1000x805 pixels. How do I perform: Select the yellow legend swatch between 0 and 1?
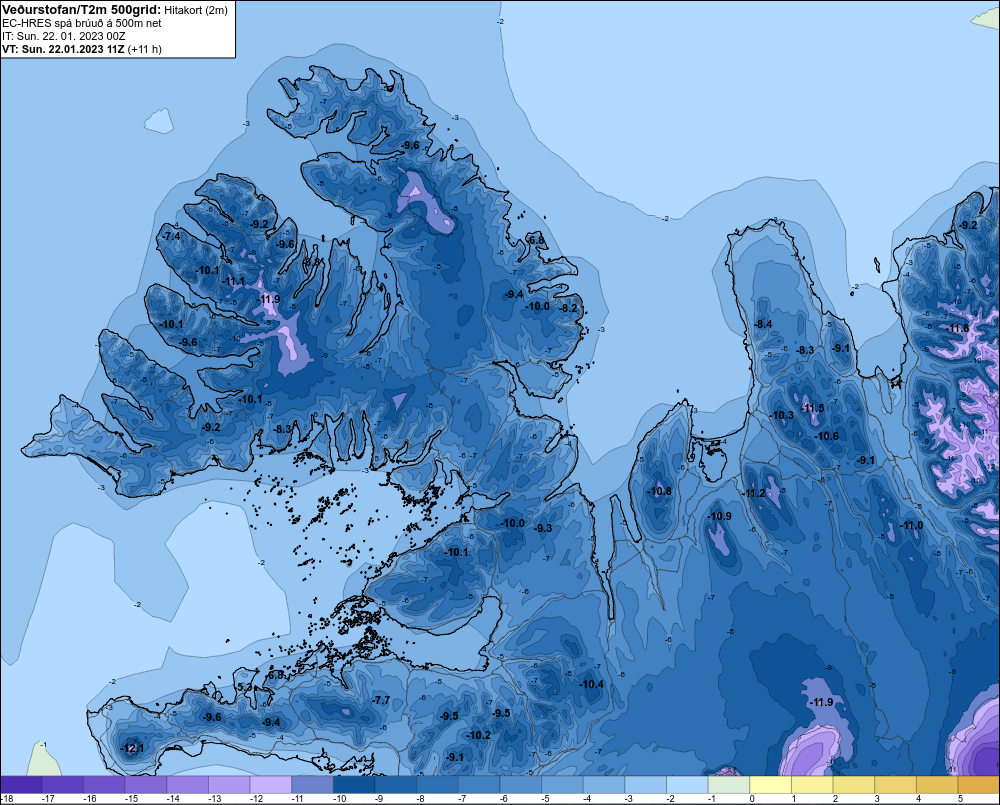point(770,785)
